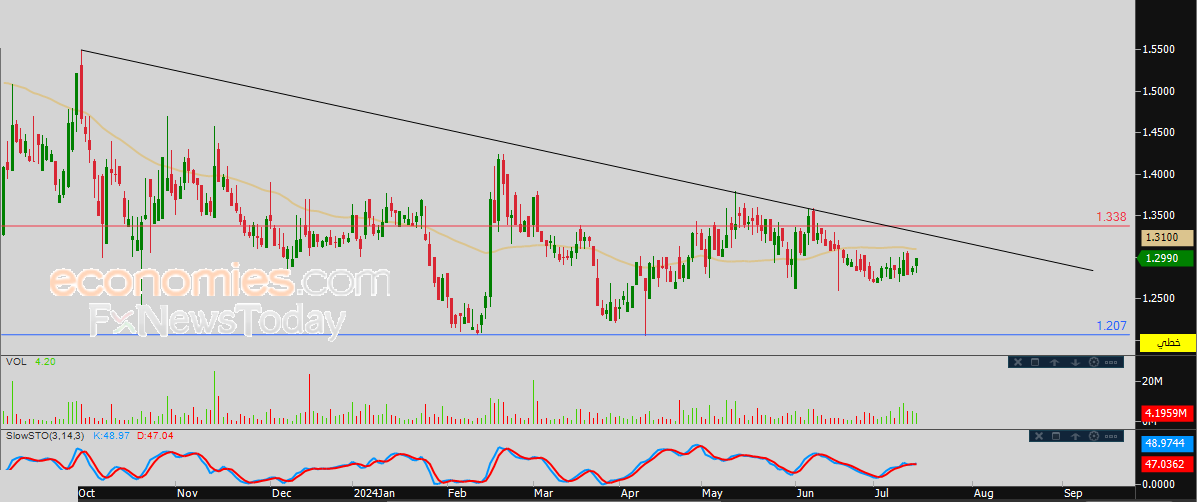The height and width of the screenshot is (502, 1197).
Task: Open VOL indicator settings gear
Action: pyautogui.click(x=1093, y=362)
